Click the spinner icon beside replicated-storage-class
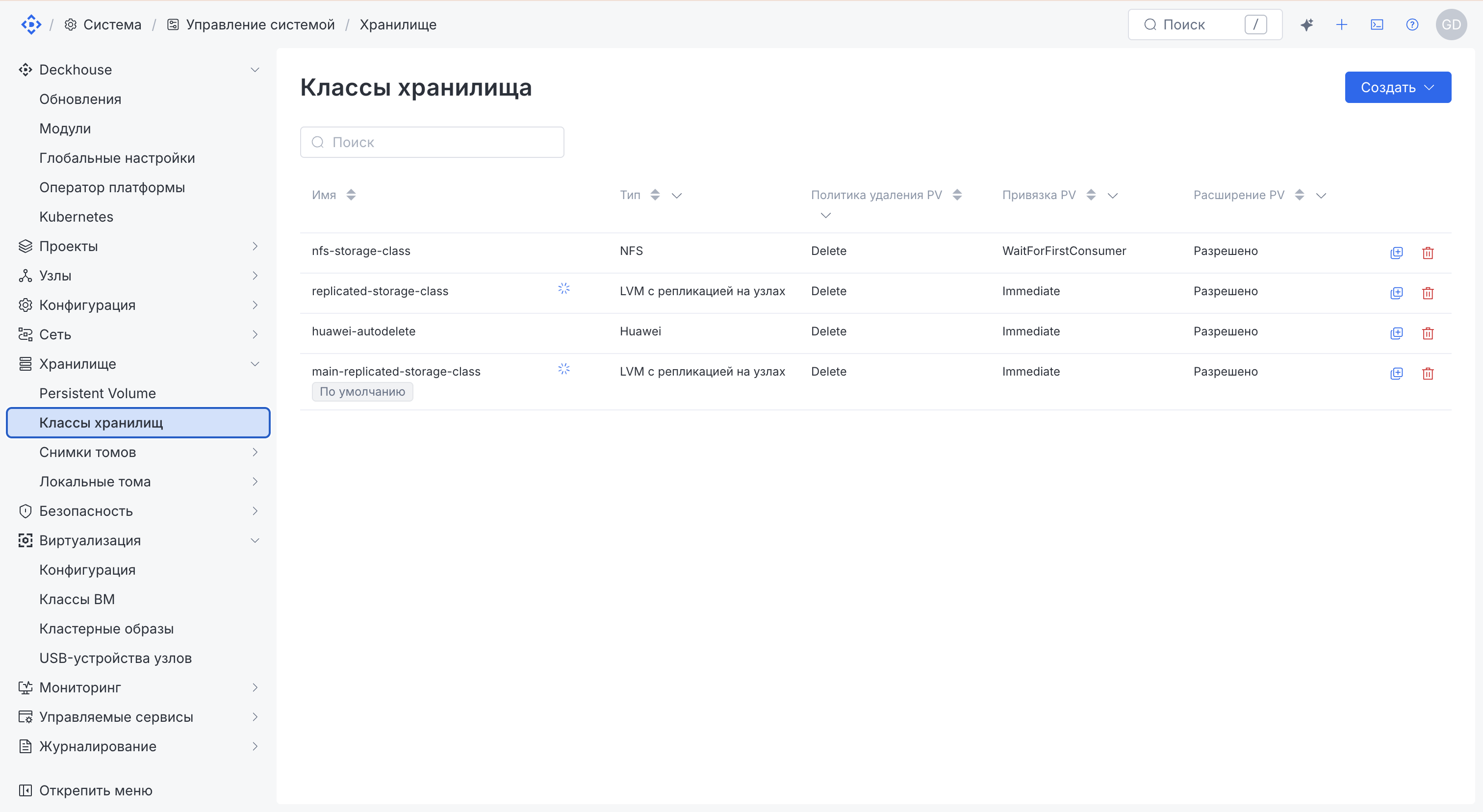This screenshot has height=812, width=1483. click(x=563, y=288)
